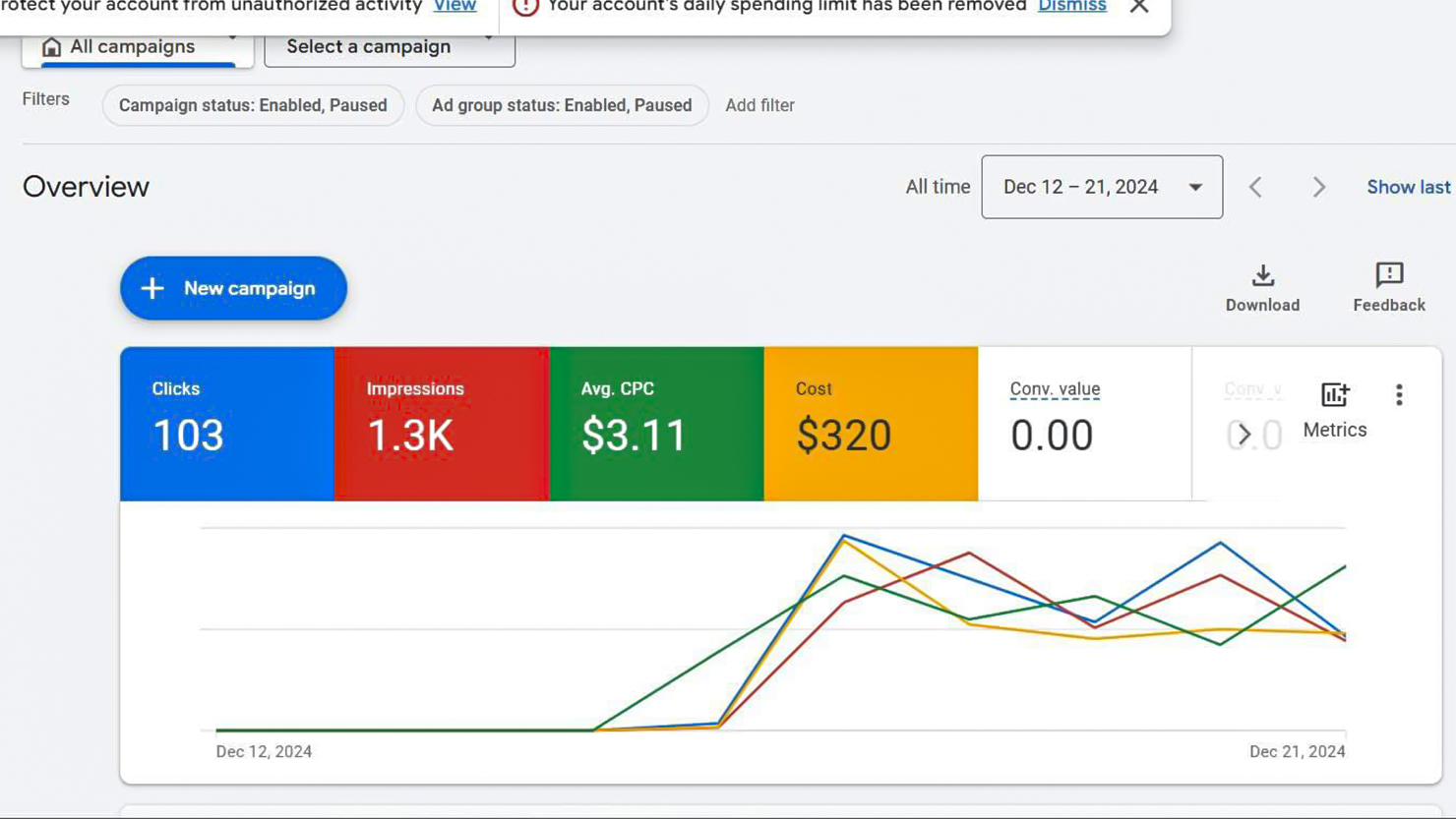This screenshot has width=1456, height=819.
Task: Open the Feedback icon
Action: click(x=1388, y=276)
